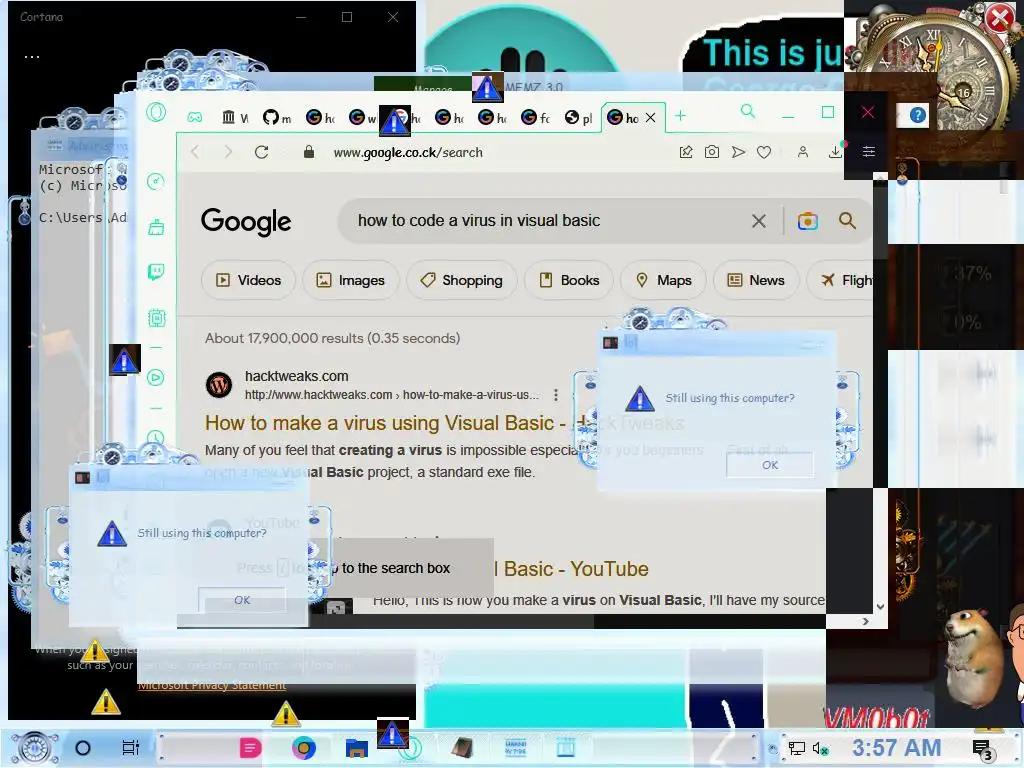Click the send paper-plane icon in address bar

(738, 152)
